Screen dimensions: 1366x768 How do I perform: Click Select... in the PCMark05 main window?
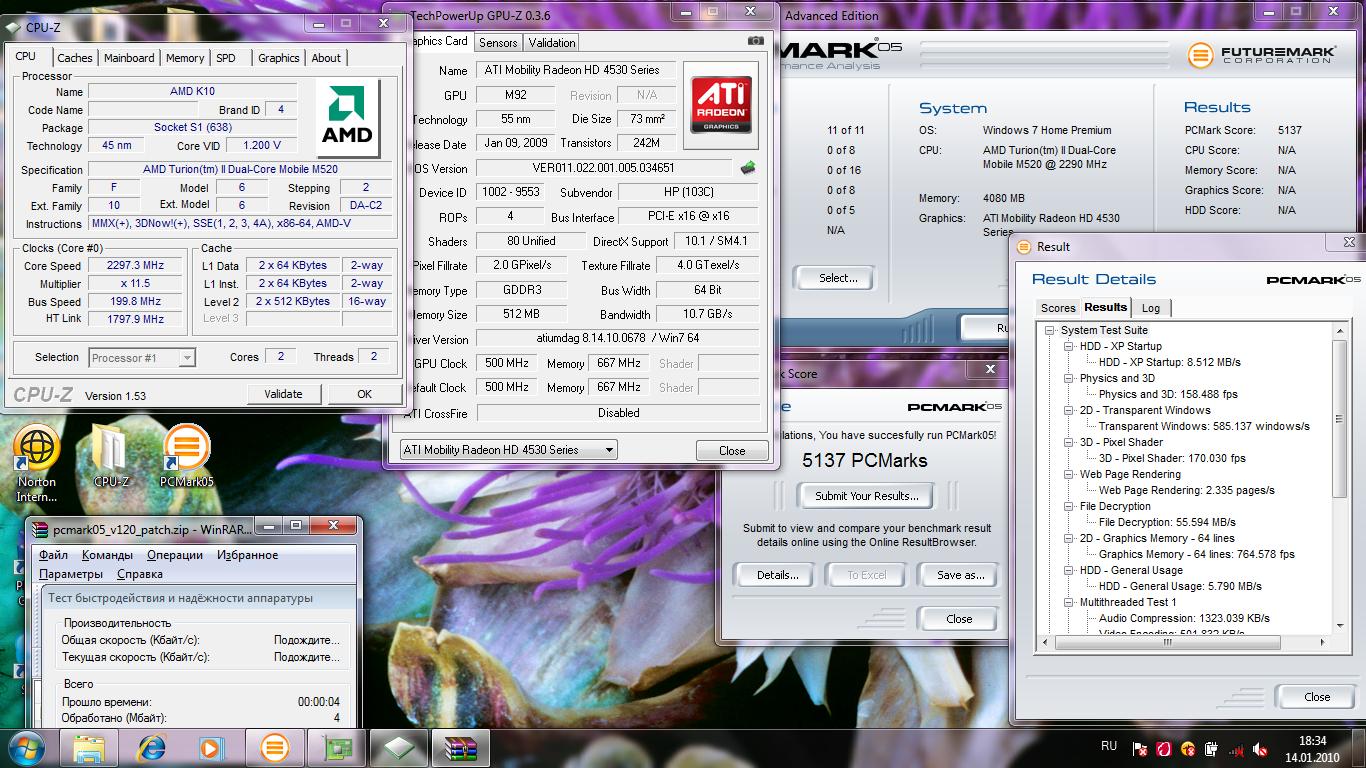[x=838, y=278]
